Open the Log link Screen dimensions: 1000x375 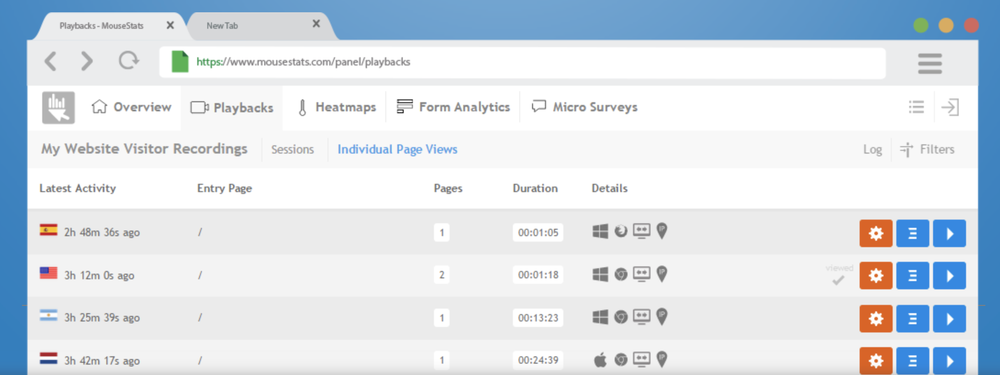[872, 149]
